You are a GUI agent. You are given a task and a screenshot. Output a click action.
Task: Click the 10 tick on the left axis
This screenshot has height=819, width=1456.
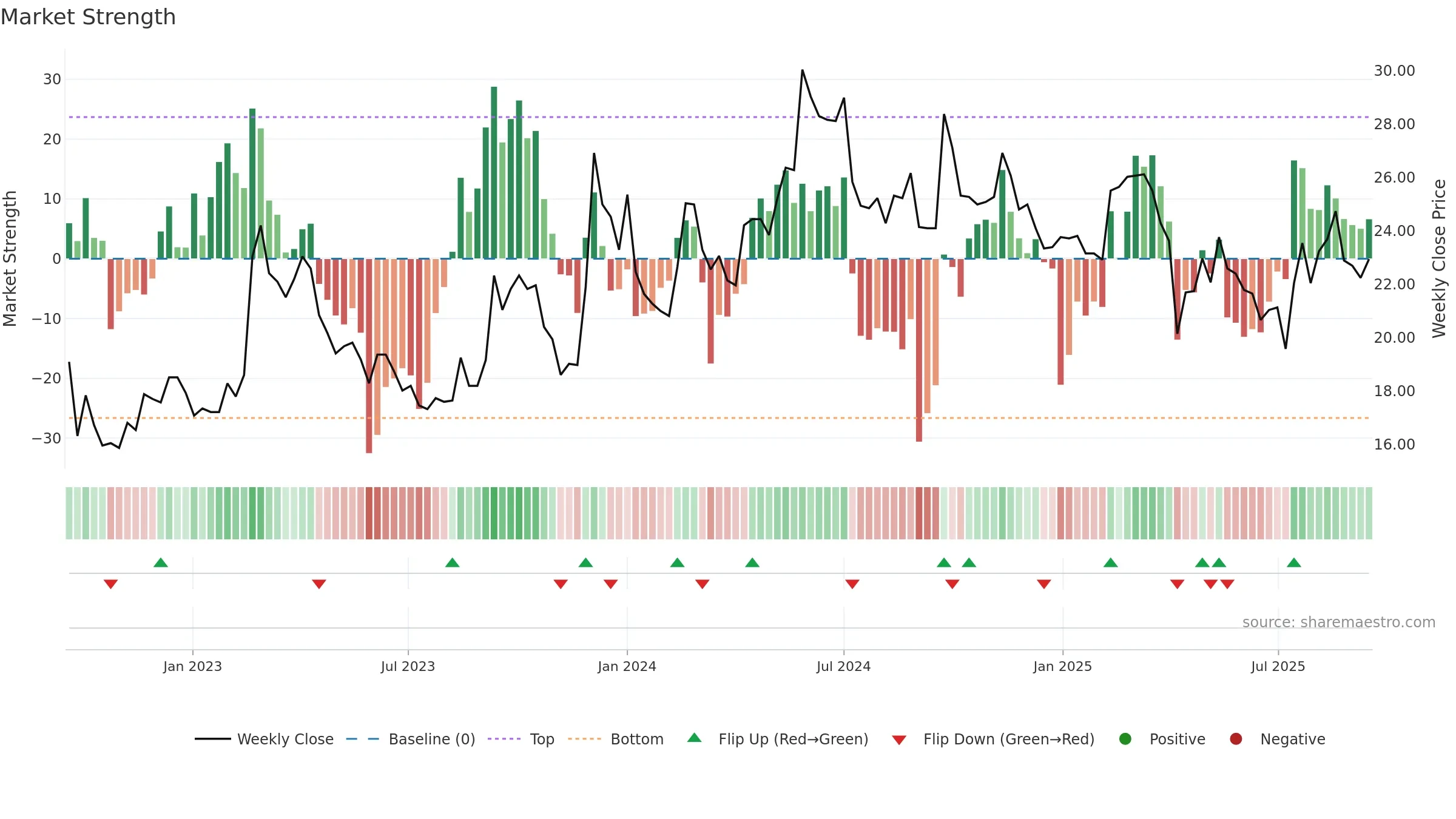[x=52, y=199]
